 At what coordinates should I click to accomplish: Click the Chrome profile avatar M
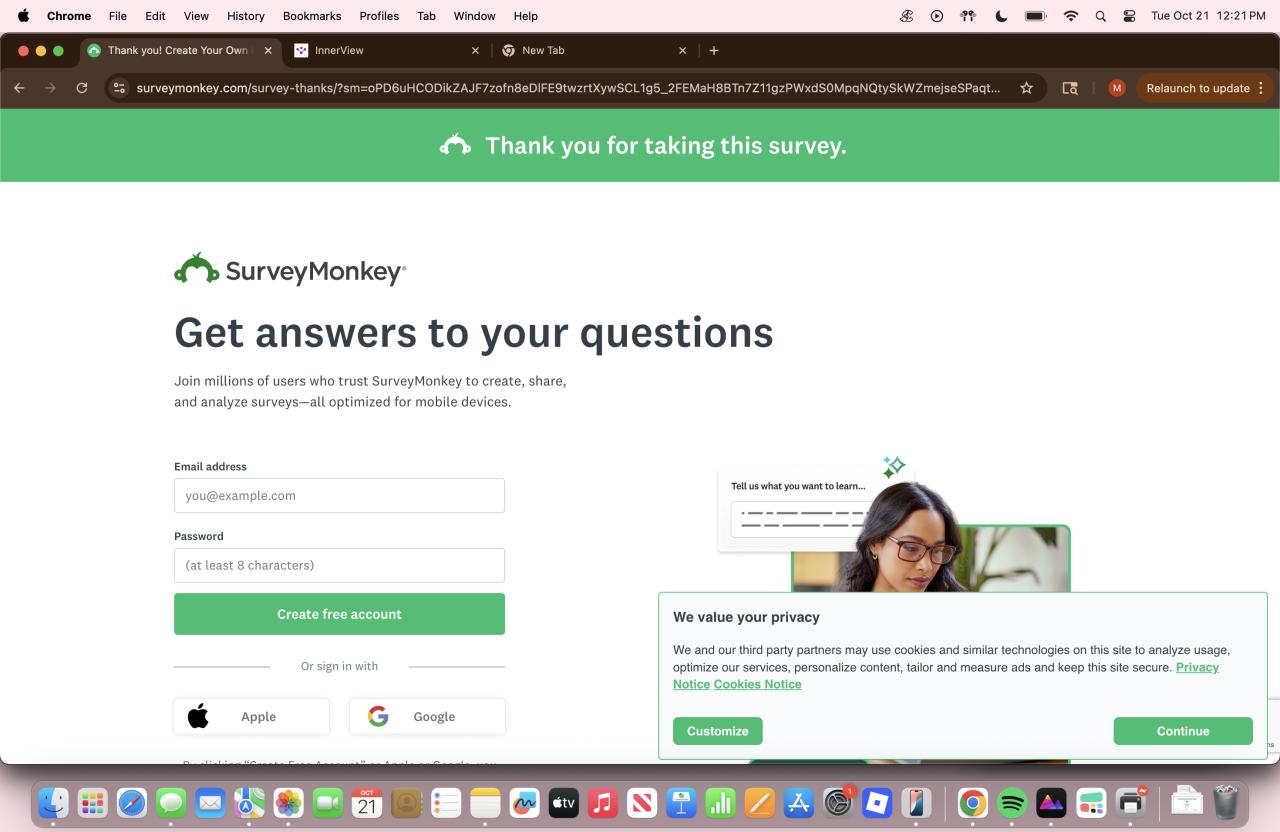tap(1117, 88)
